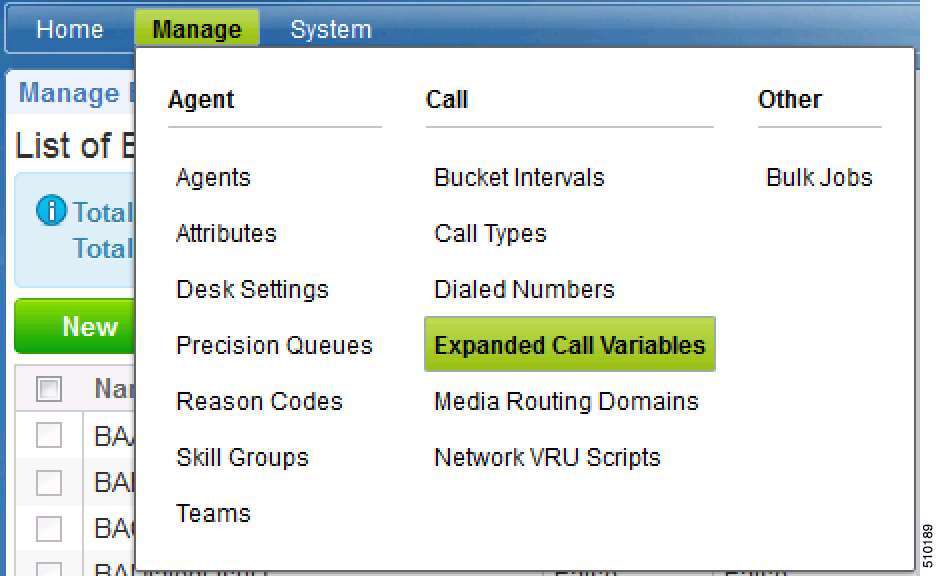Open the Home menu
The height and width of the screenshot is (576, 936).
pyautogui.click(x=69, y=30)
